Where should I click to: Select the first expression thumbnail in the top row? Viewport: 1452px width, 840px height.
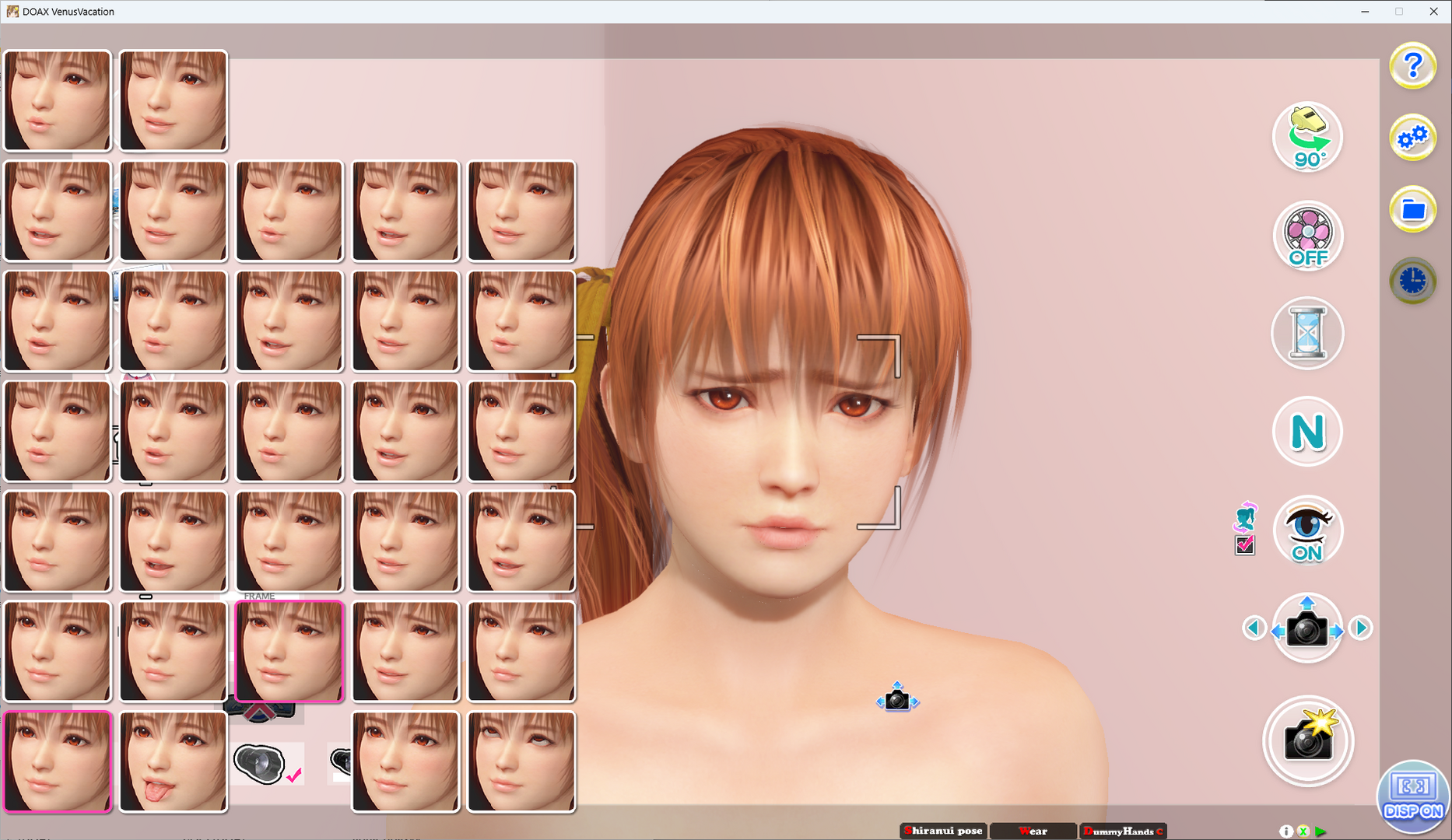pos(58,100)
